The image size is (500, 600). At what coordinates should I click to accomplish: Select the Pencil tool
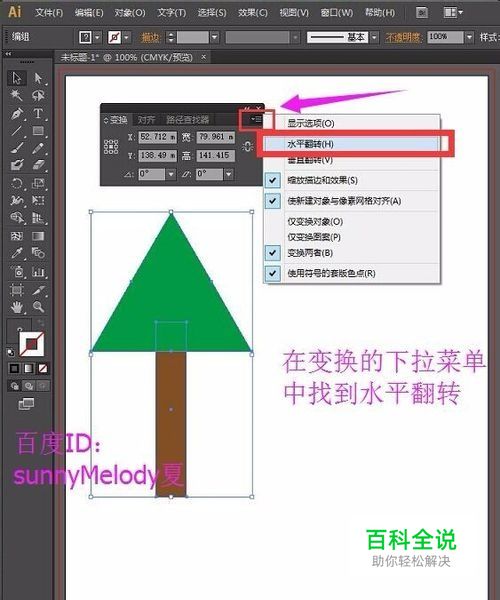[x=38, y=148]
